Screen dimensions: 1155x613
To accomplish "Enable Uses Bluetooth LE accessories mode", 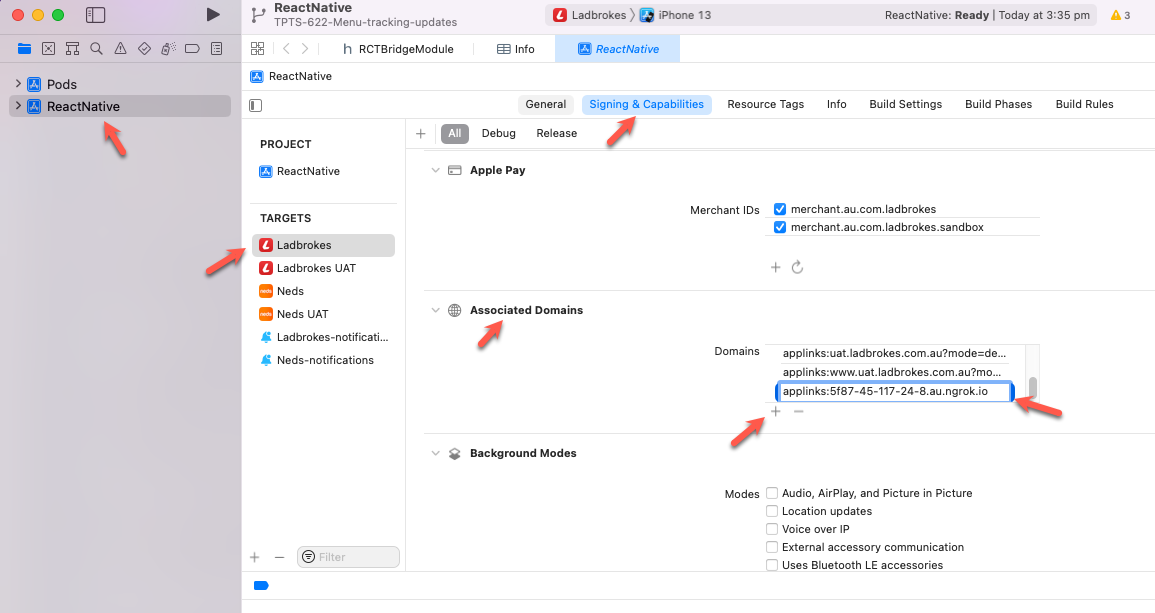I will coord(772,565).
